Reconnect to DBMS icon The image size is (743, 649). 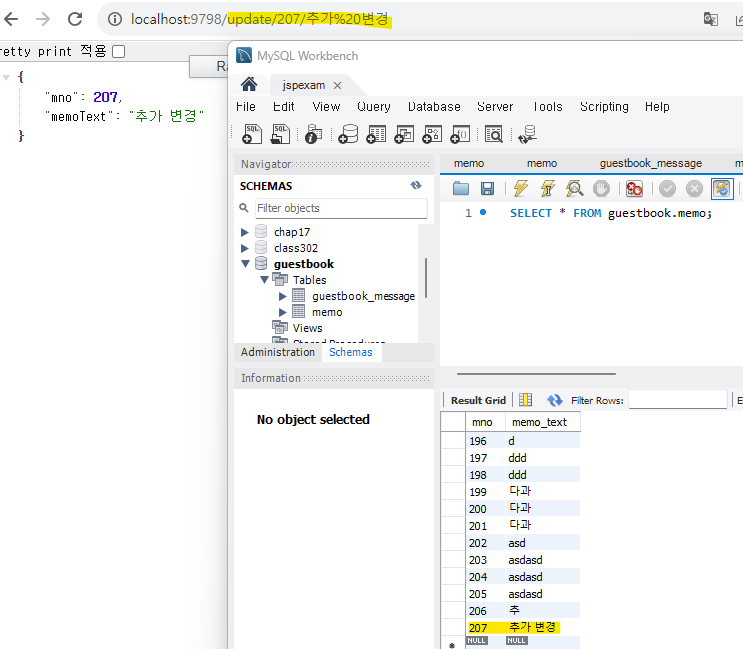[x=527, y=134]
